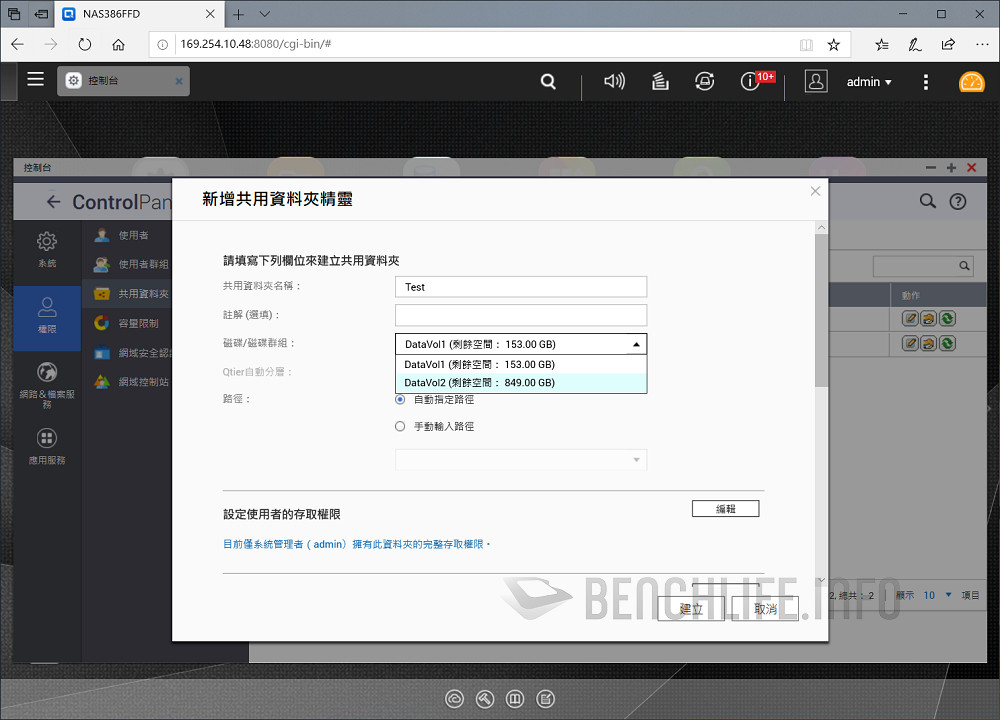Viewport: 1000px width, 720px height.
Task: Open the dashboard gauge icon
Action: point(971,82)
